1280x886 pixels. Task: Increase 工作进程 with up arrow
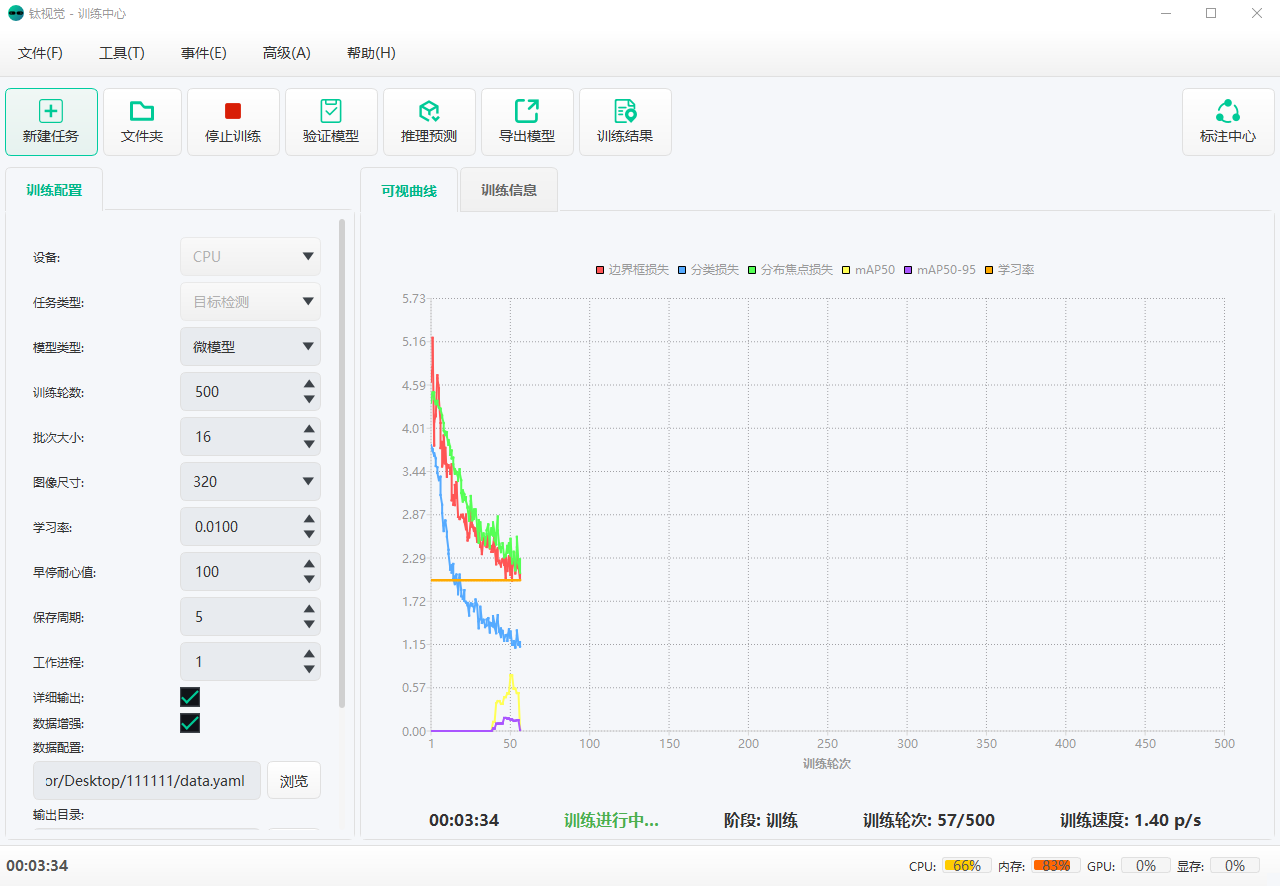click(309, 653)
